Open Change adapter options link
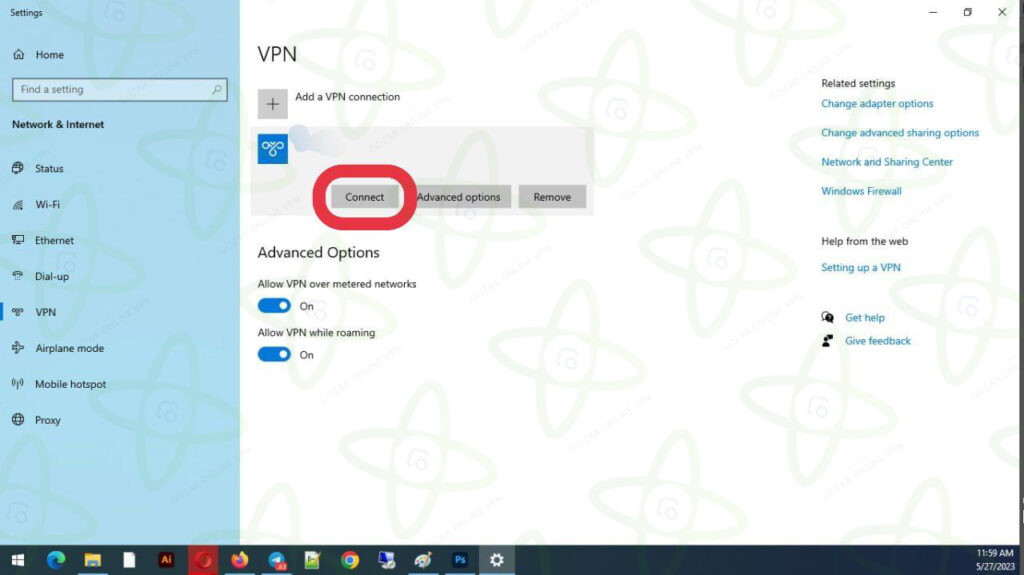The height and width of the screenshot is (575, 1024). coord(877,104)
